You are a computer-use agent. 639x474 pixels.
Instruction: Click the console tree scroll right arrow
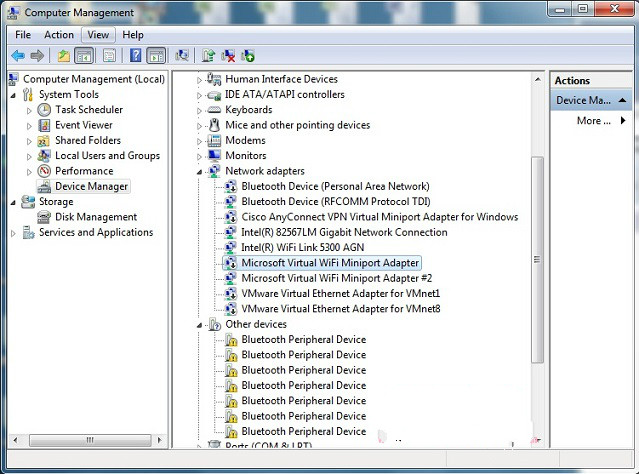coord(159,440)
